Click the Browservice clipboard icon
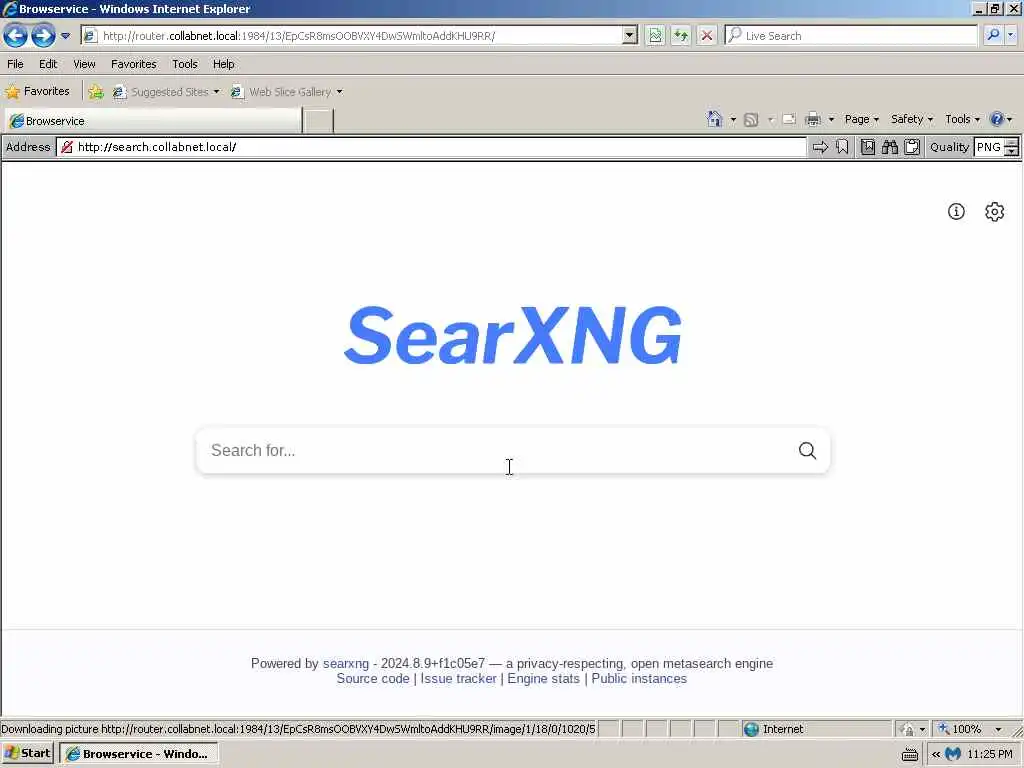The height and width of the screenshot is (768, 1024). (x=912, y=147)
